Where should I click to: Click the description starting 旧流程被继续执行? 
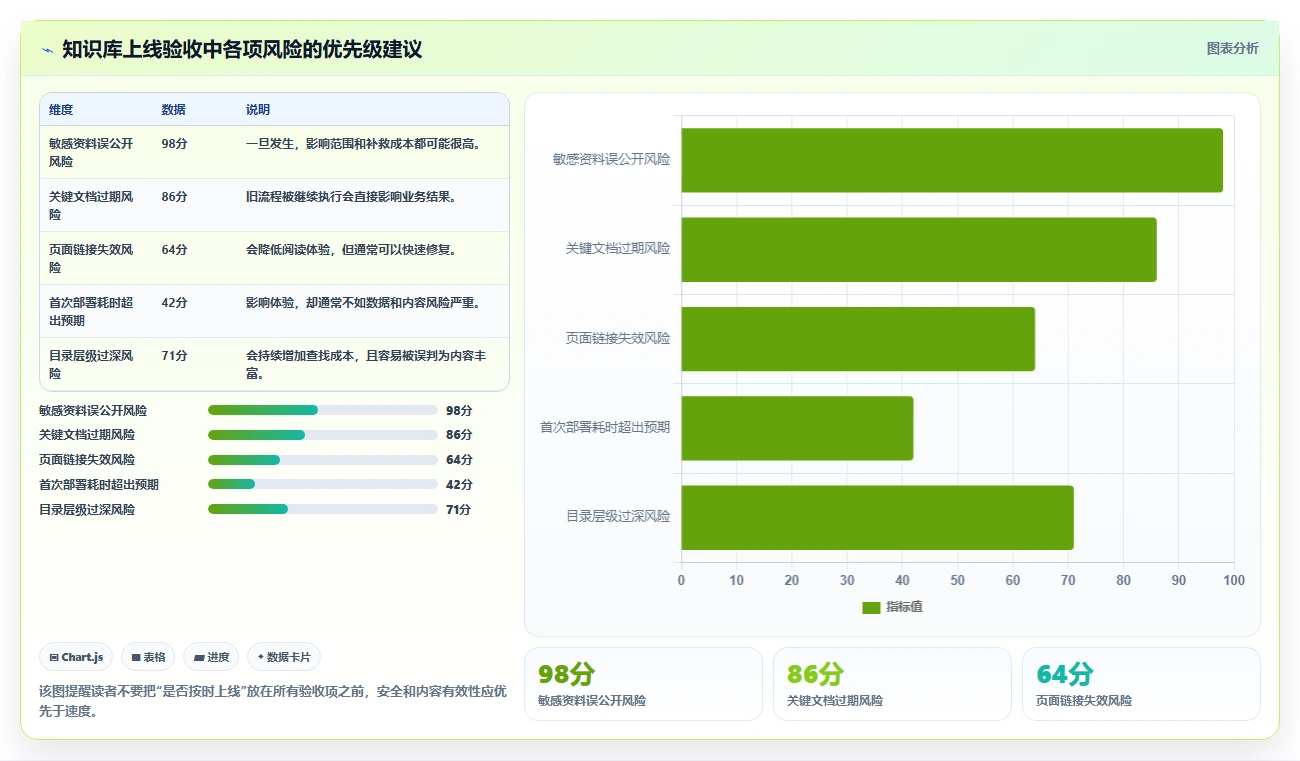(x=352, y=196)
